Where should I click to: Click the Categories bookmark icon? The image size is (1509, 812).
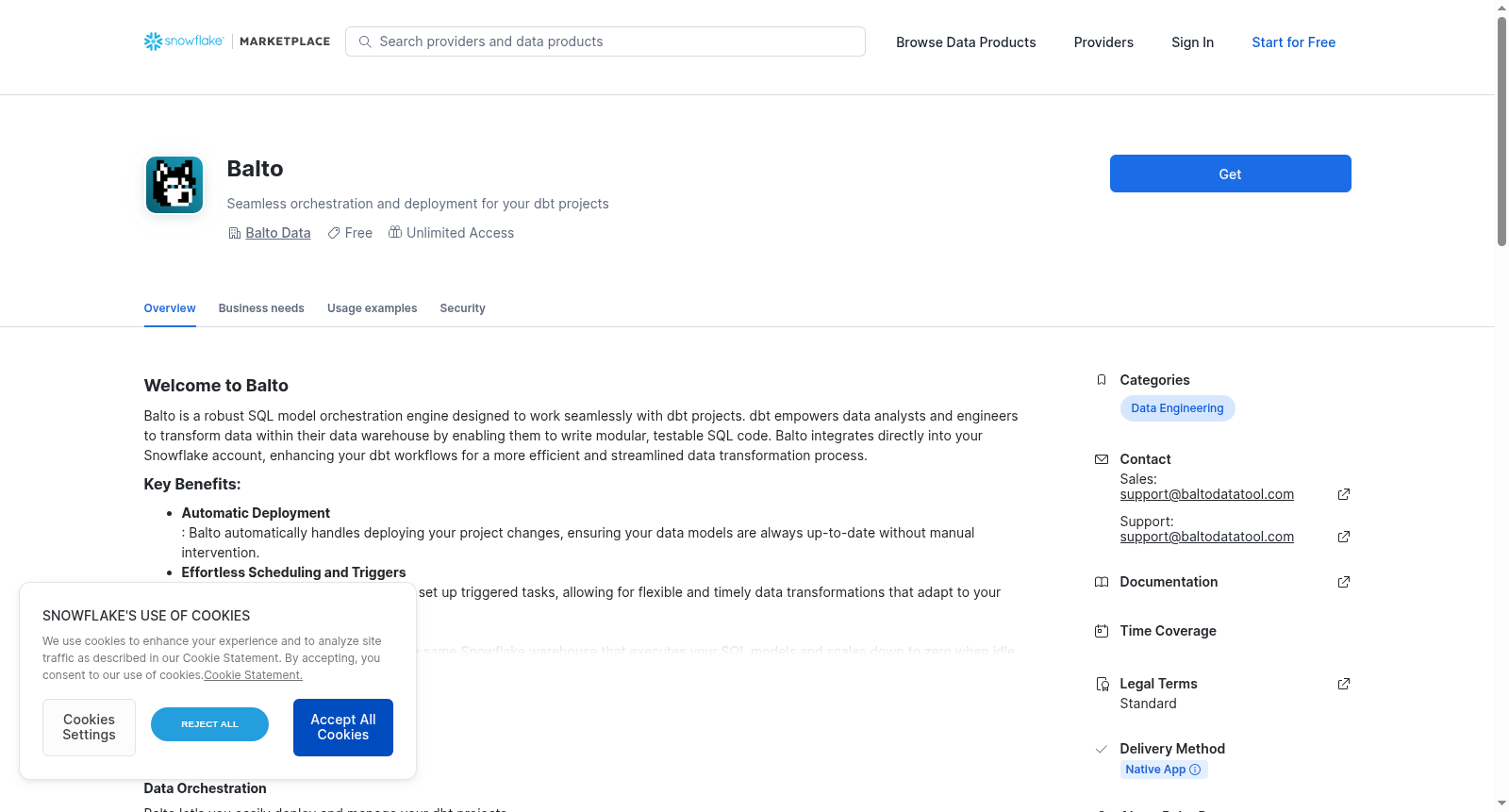click(x=1102, y=380)
